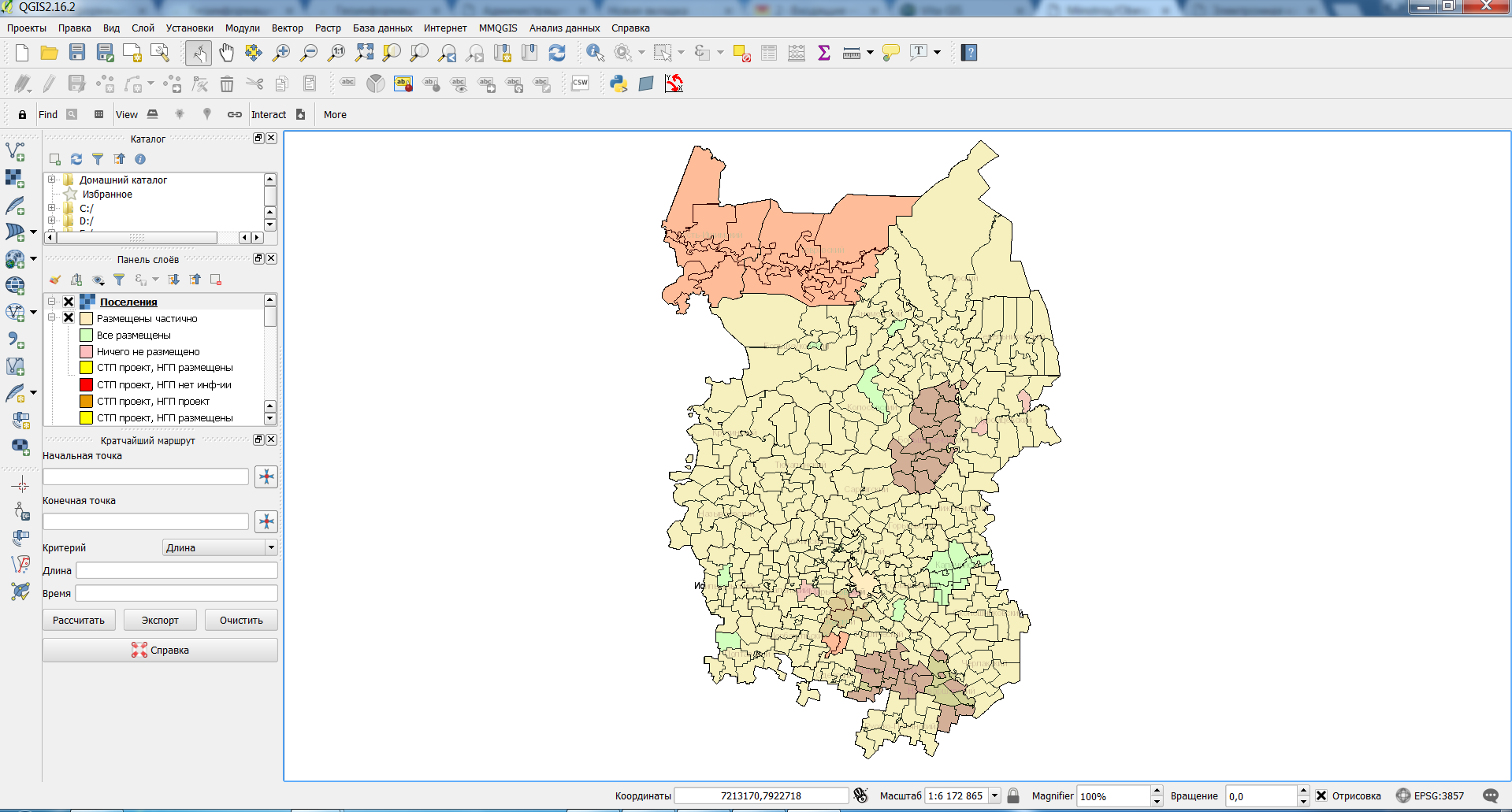Open the Масштаб scale dropdown

click(994, 795)
